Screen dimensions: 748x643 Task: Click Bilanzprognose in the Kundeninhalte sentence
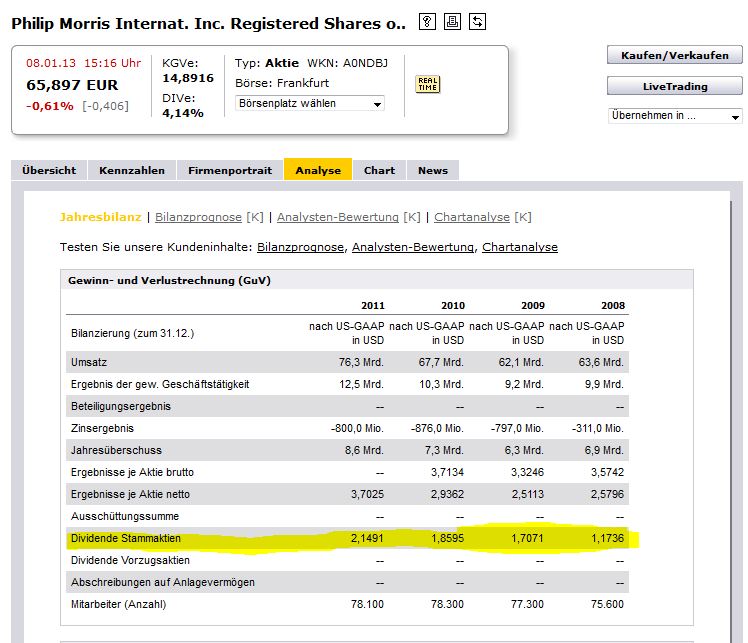click(x=300, y=247)
